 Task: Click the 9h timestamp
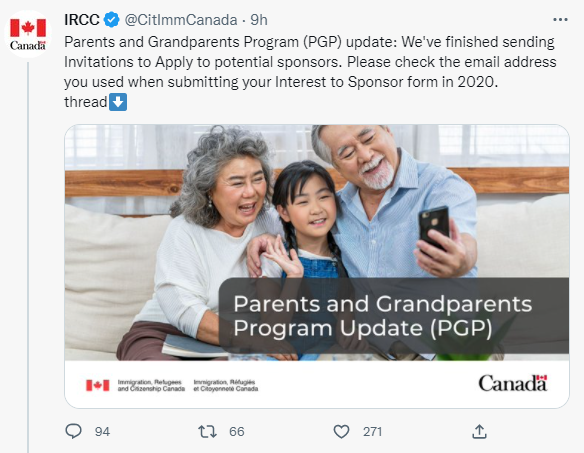coord(259,20)
